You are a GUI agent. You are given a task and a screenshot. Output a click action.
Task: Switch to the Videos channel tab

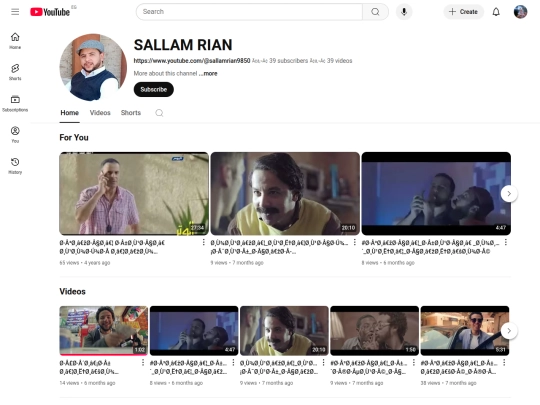[100, 113]
